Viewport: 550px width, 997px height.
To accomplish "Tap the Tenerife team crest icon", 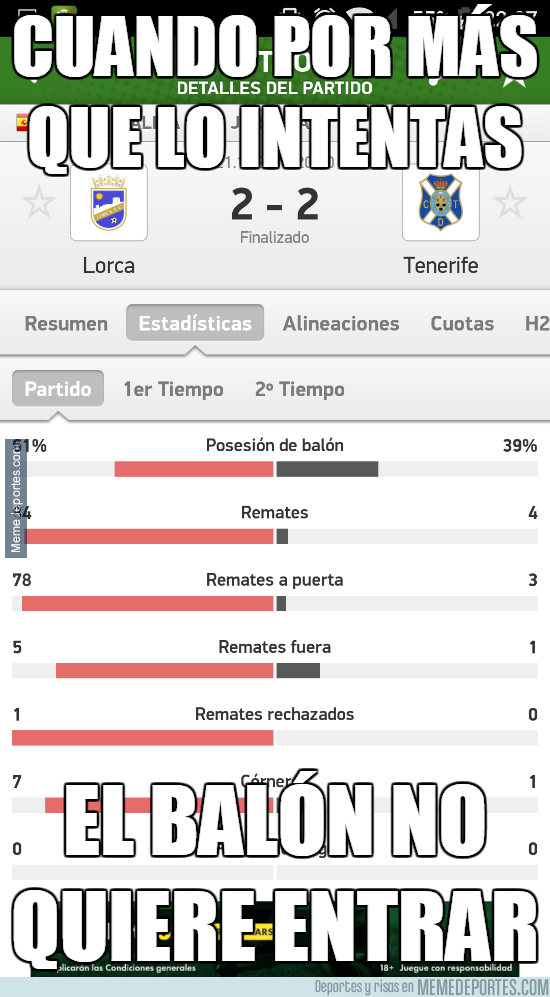I will tap(441, 203).
